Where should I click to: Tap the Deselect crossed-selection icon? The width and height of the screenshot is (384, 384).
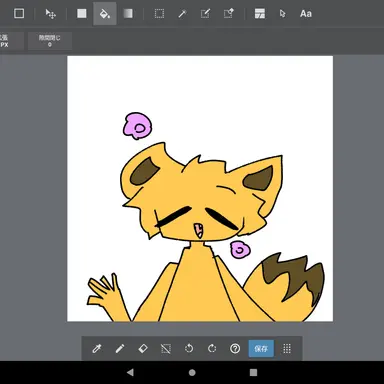166,349
